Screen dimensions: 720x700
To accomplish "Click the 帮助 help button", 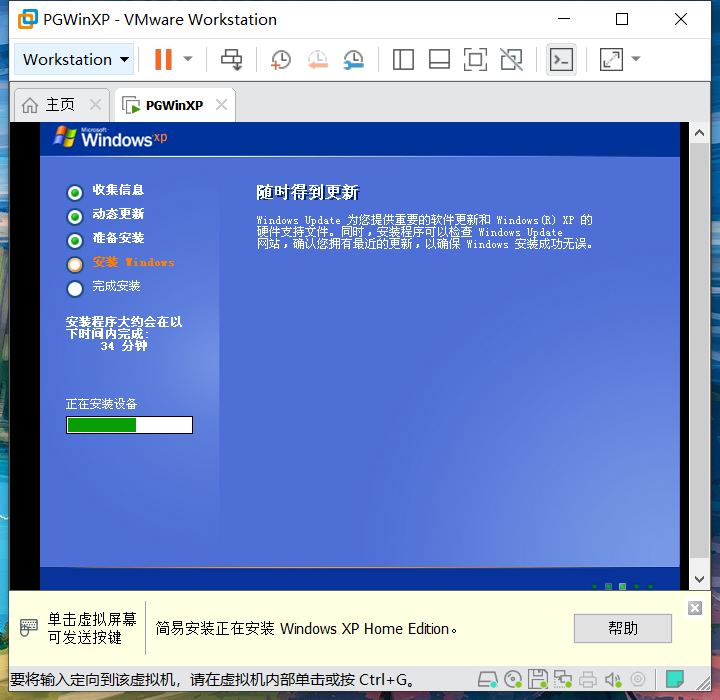I will tap(623, 628).
